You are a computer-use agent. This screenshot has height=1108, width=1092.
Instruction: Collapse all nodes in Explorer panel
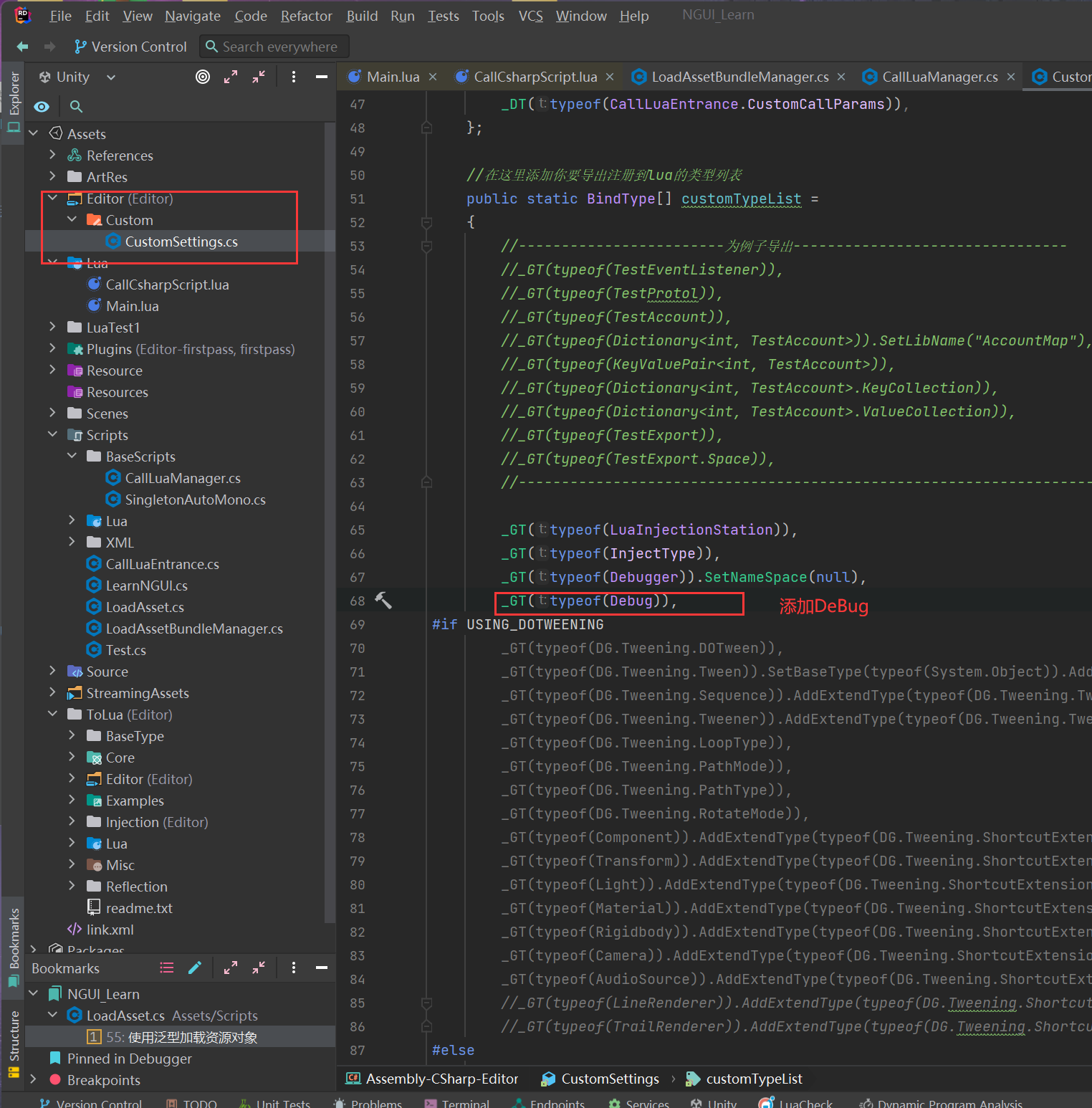[x=259, y=77]
